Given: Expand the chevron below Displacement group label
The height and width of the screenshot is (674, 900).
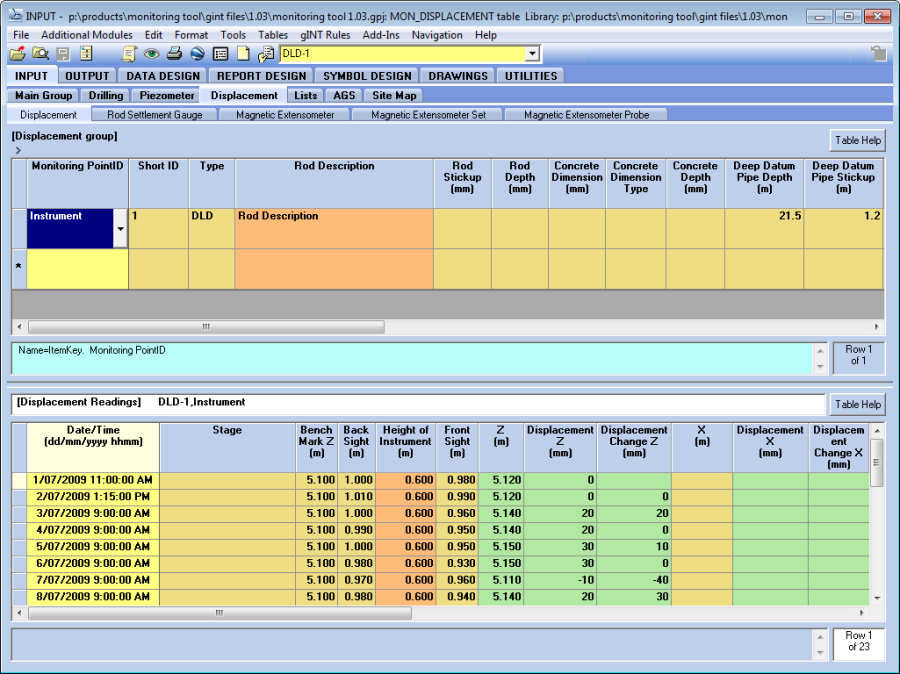Looking at the screenshot, I should (x=18, y=150).
